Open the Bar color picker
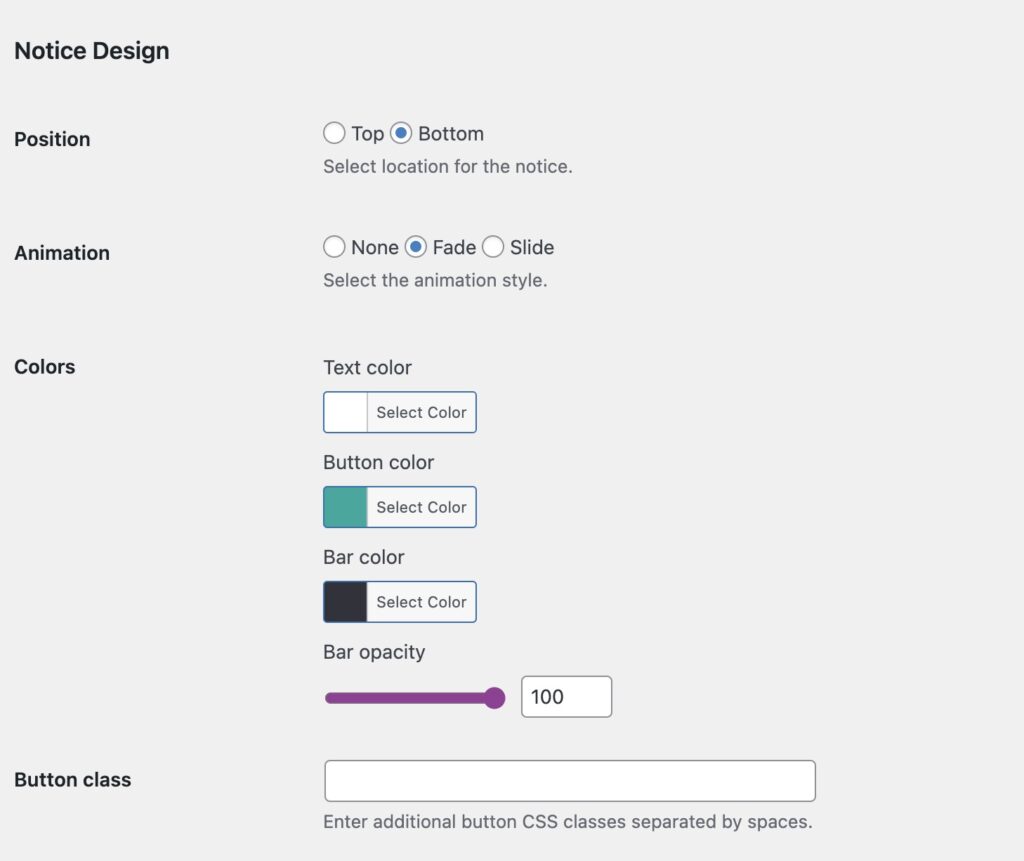The height and width of the screenshot is (861, 1024). click(420, 602)
